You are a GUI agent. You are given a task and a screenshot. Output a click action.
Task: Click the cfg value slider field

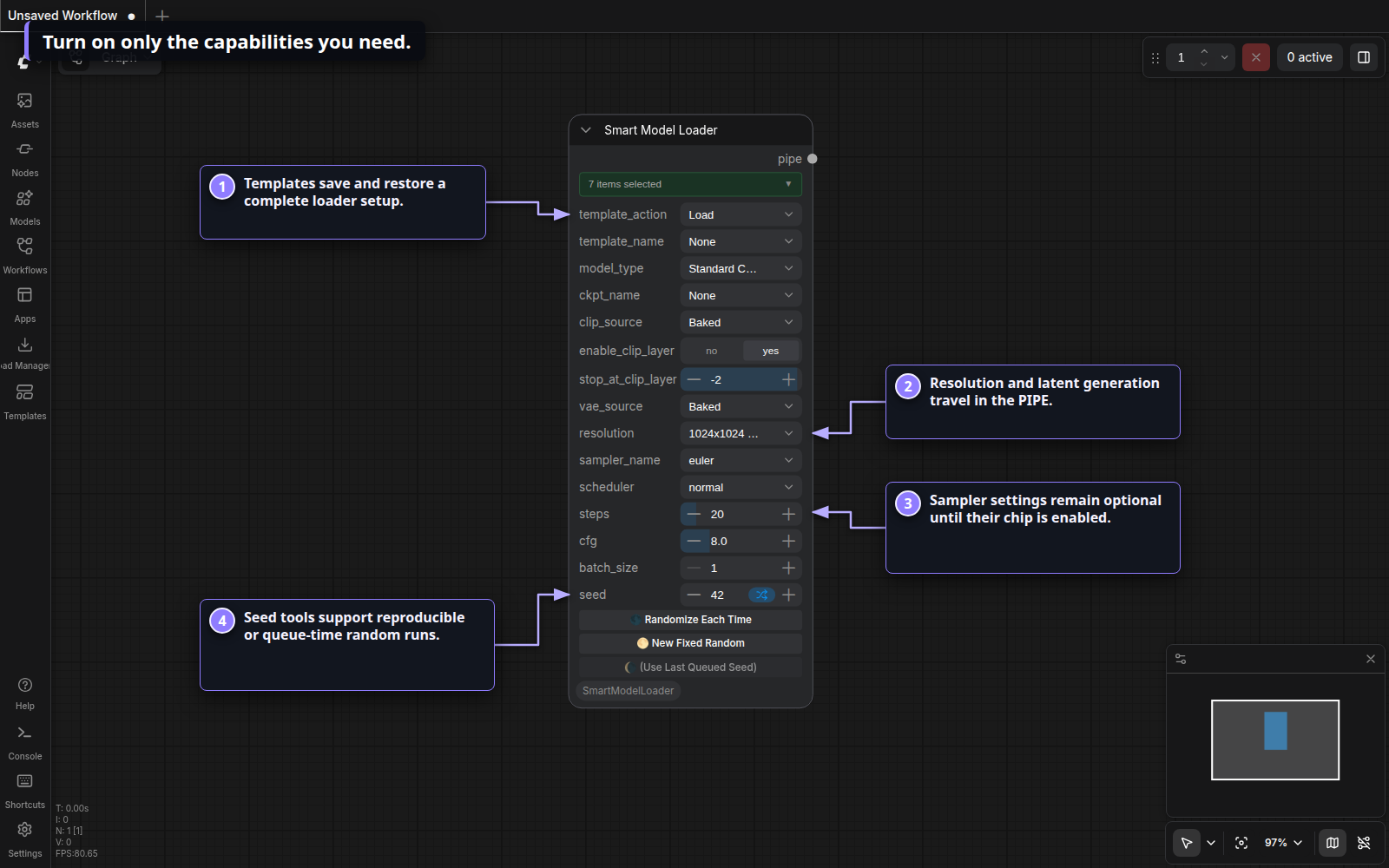(741, 541)
